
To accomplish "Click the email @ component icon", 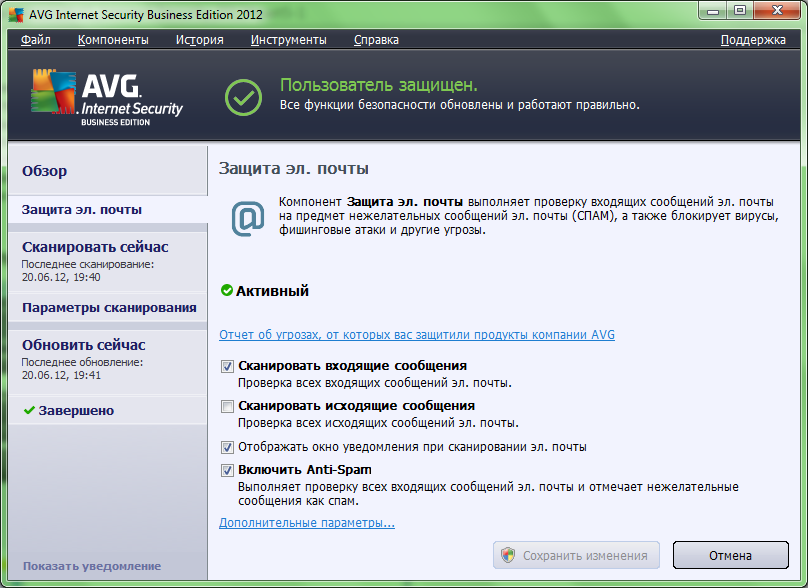I will tap(248, 219).
